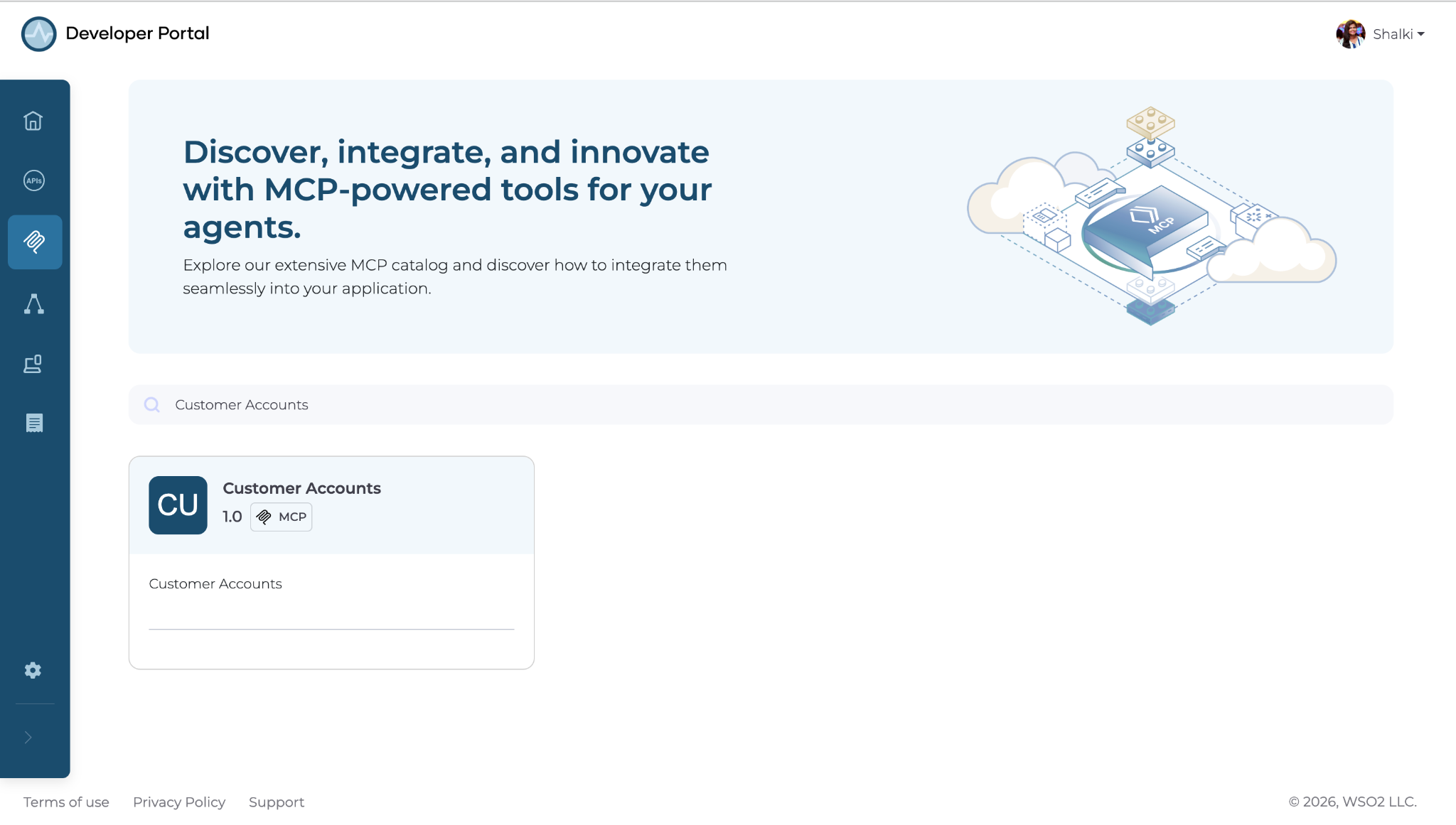
Task: Open the settings gear icon
Action: (x=33, y=670)
